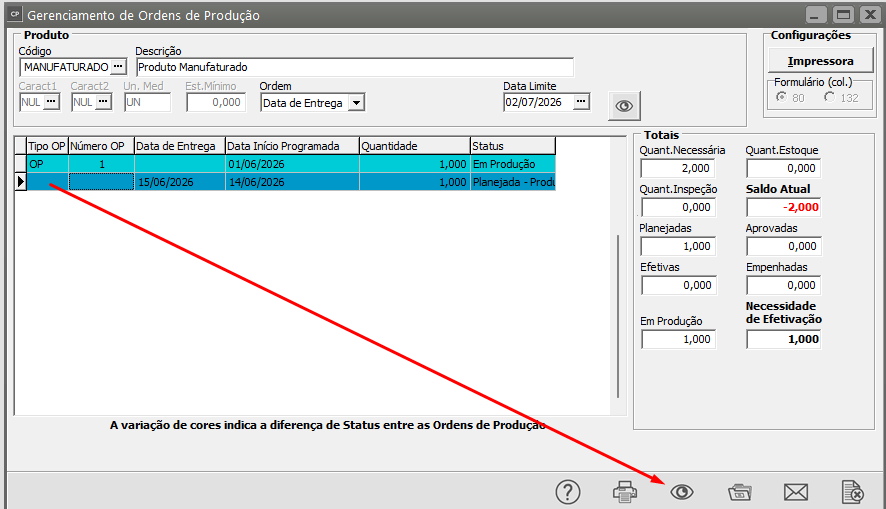Viewport: 886px width, 509px height.
Task: Expand the Ordem dropdown arrow
Action: 356,103
